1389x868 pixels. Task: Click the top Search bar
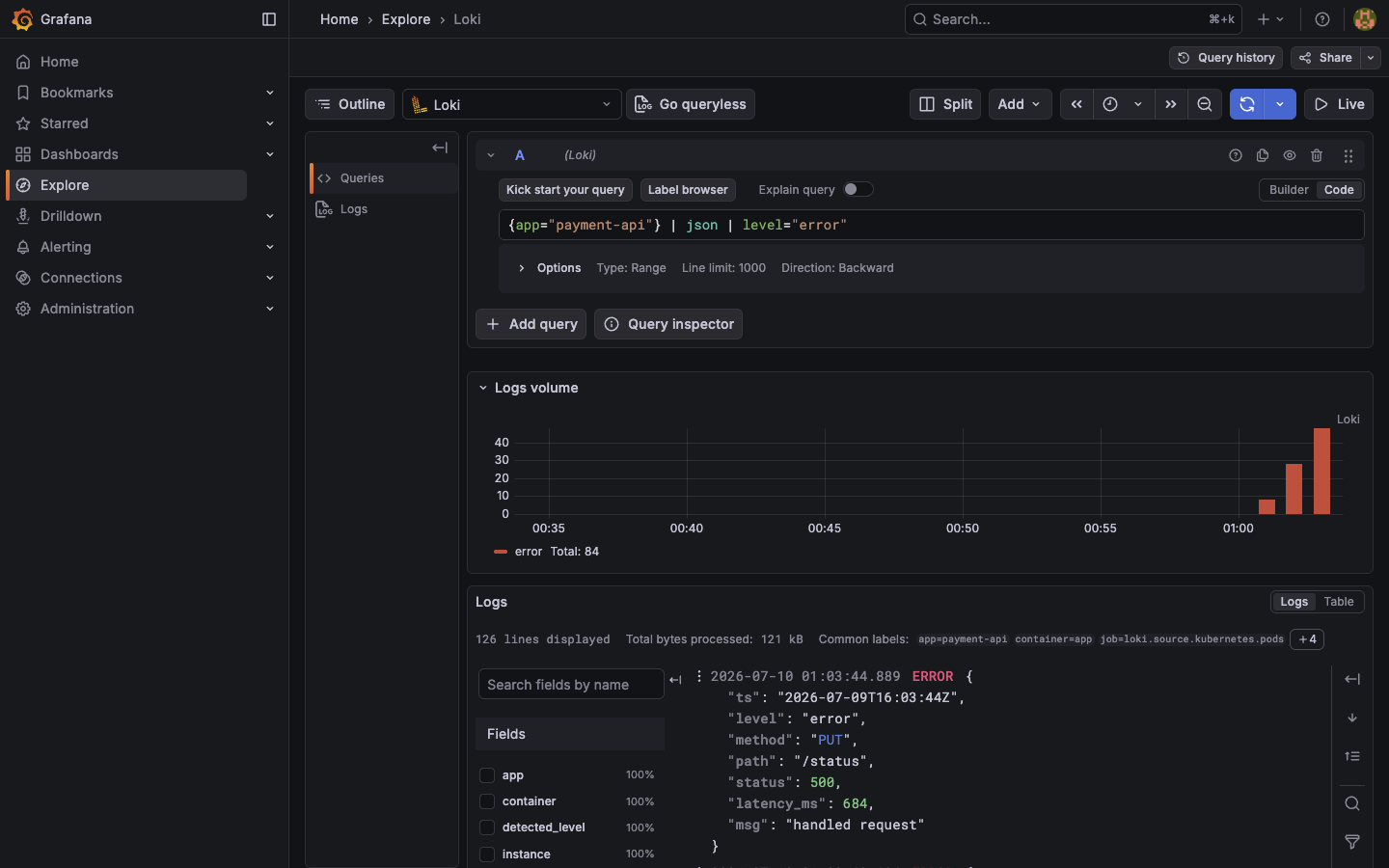(1073, 19)
